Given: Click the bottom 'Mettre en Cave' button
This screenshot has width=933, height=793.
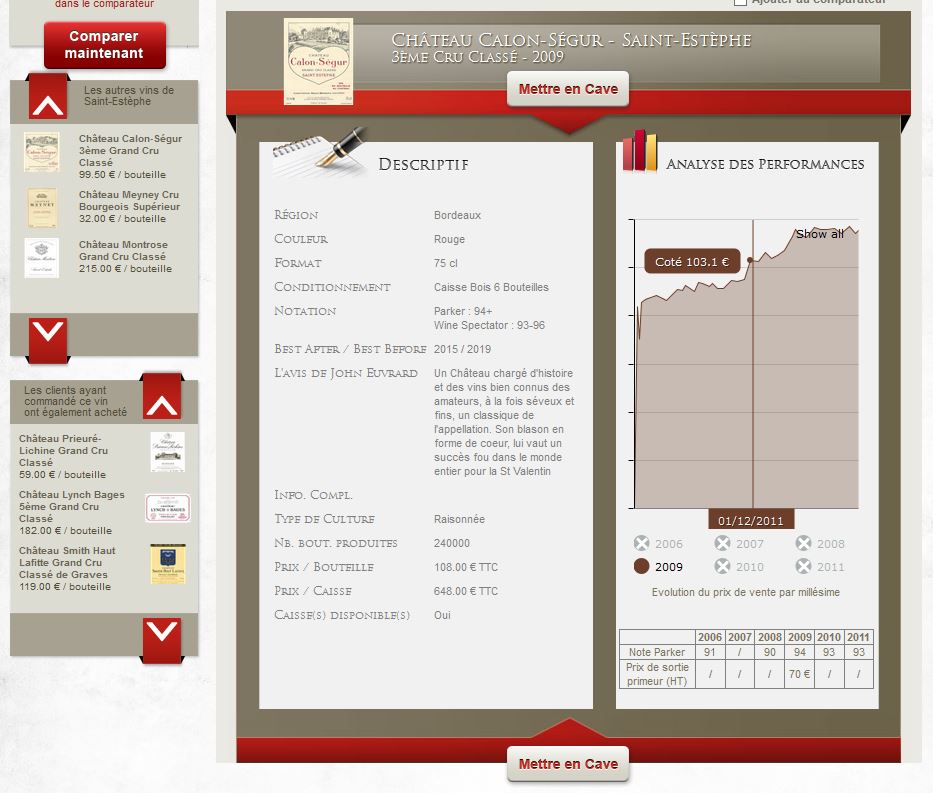Looking at the screenshot, I should 568,764.
